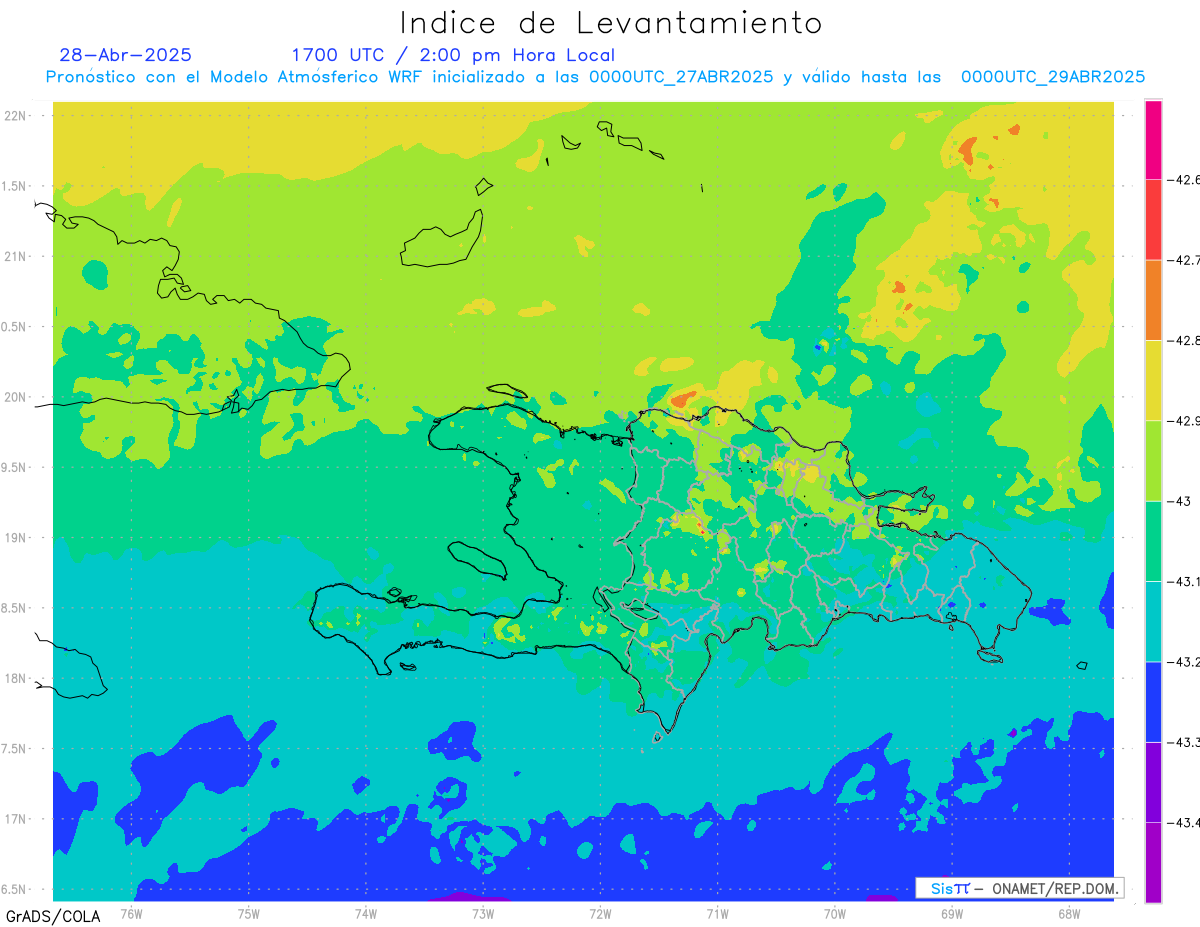Click the legend value '-42.6'
The height and width of the screenshot is (927, 1200).
point(1184,180)
